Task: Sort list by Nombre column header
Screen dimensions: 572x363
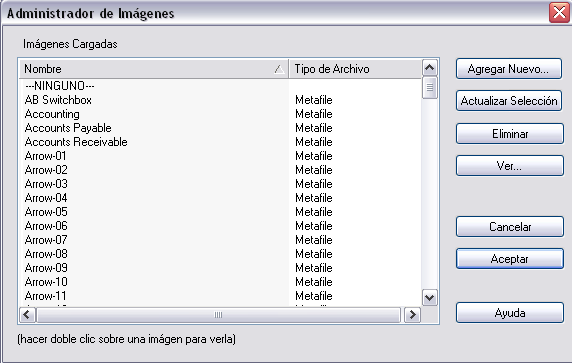Action: pyautogui.click(x=154, y=69)
